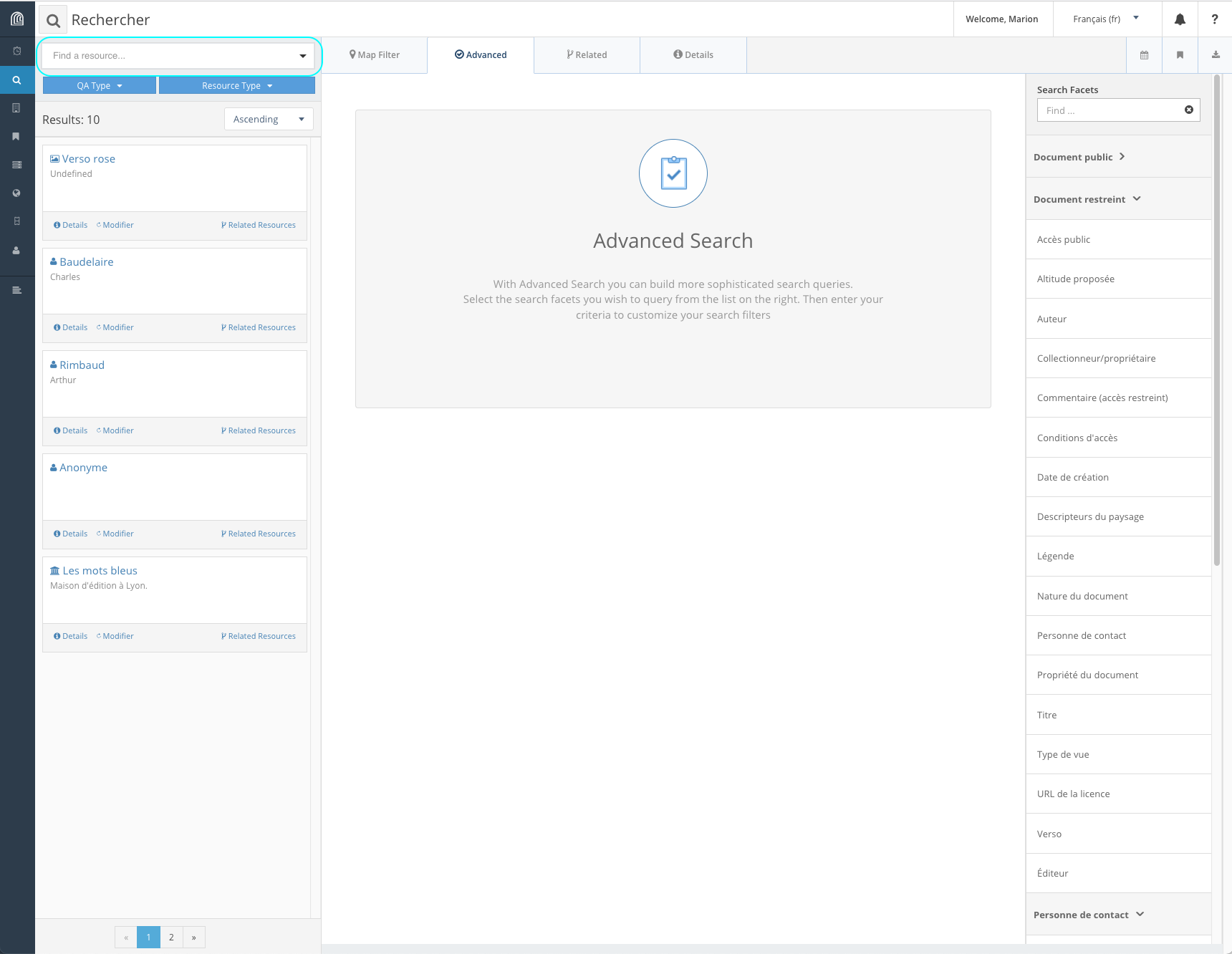Screen dimensions: 1232x954
Task: Click the Find a resource search field
Action: (170, 56)
